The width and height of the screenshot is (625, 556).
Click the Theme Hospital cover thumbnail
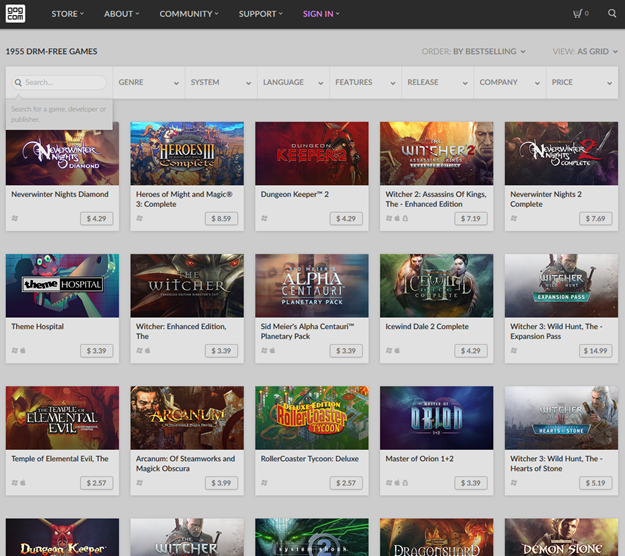[x=62, y=285]
